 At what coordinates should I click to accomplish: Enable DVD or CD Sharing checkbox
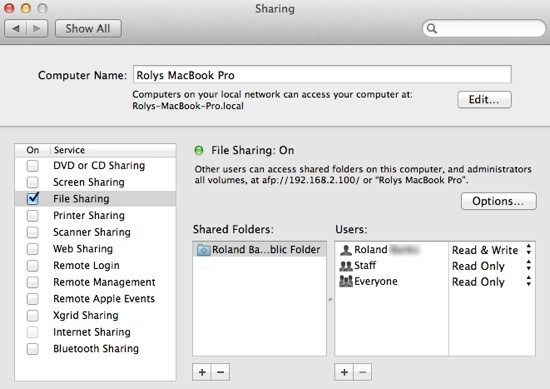(x=33, y=166)
